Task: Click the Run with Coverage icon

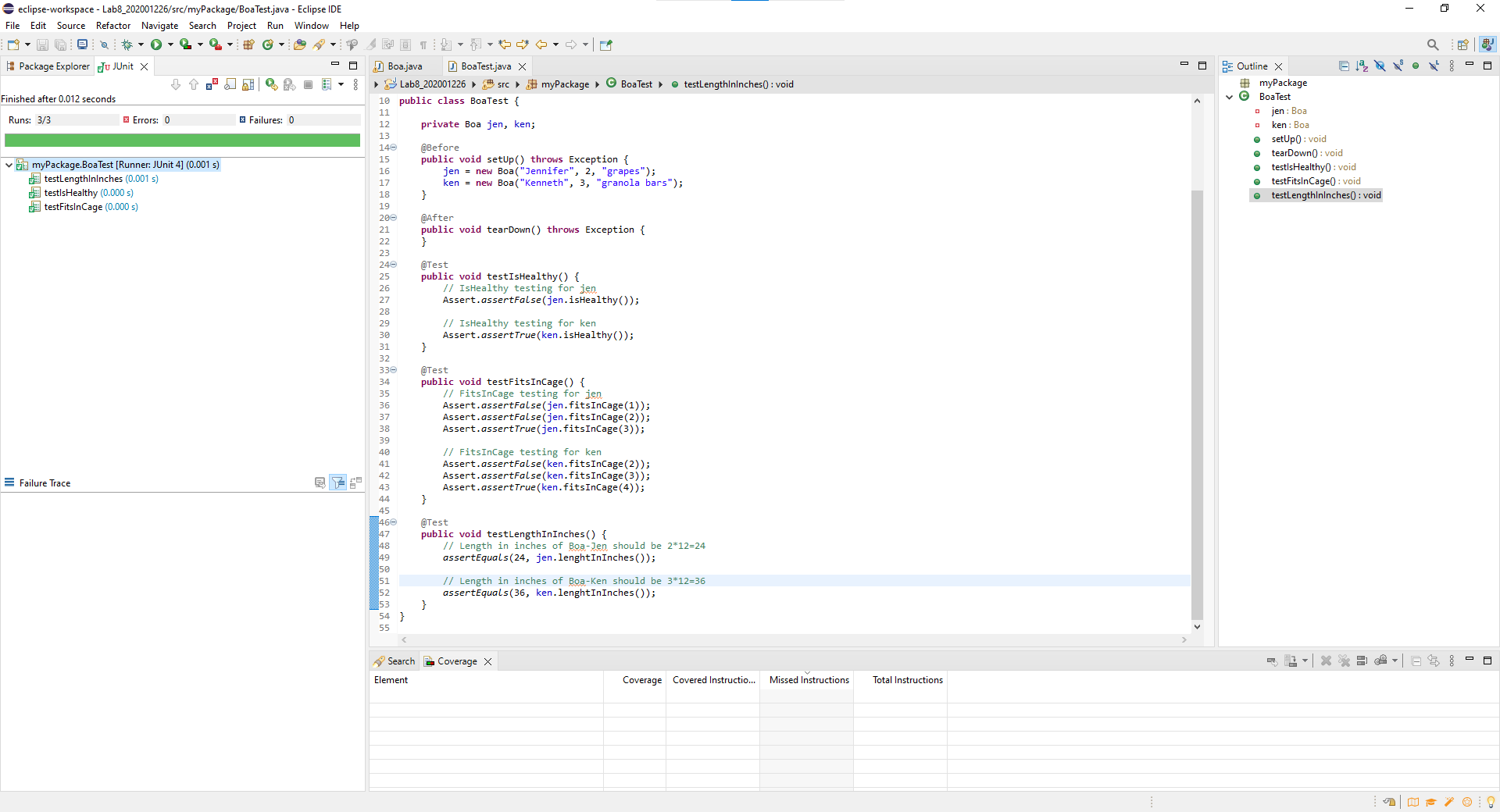Action: (x=185, y=45)
